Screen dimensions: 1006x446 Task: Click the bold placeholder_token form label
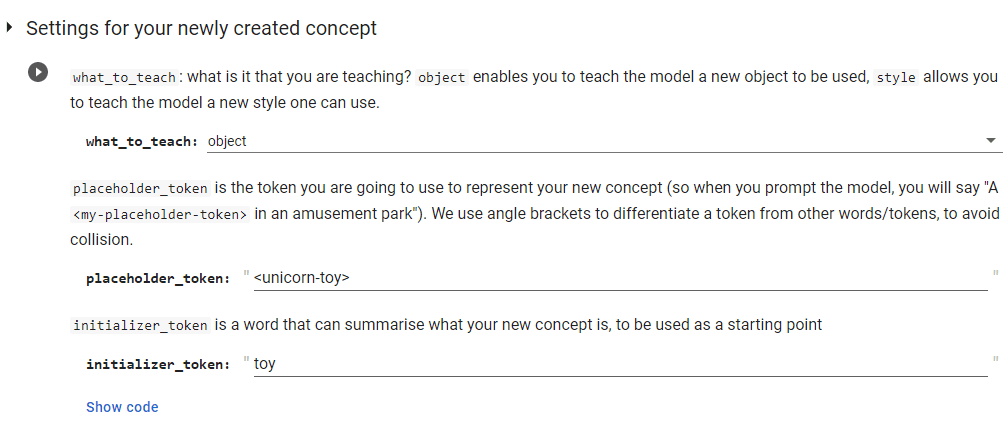(158, 279)
